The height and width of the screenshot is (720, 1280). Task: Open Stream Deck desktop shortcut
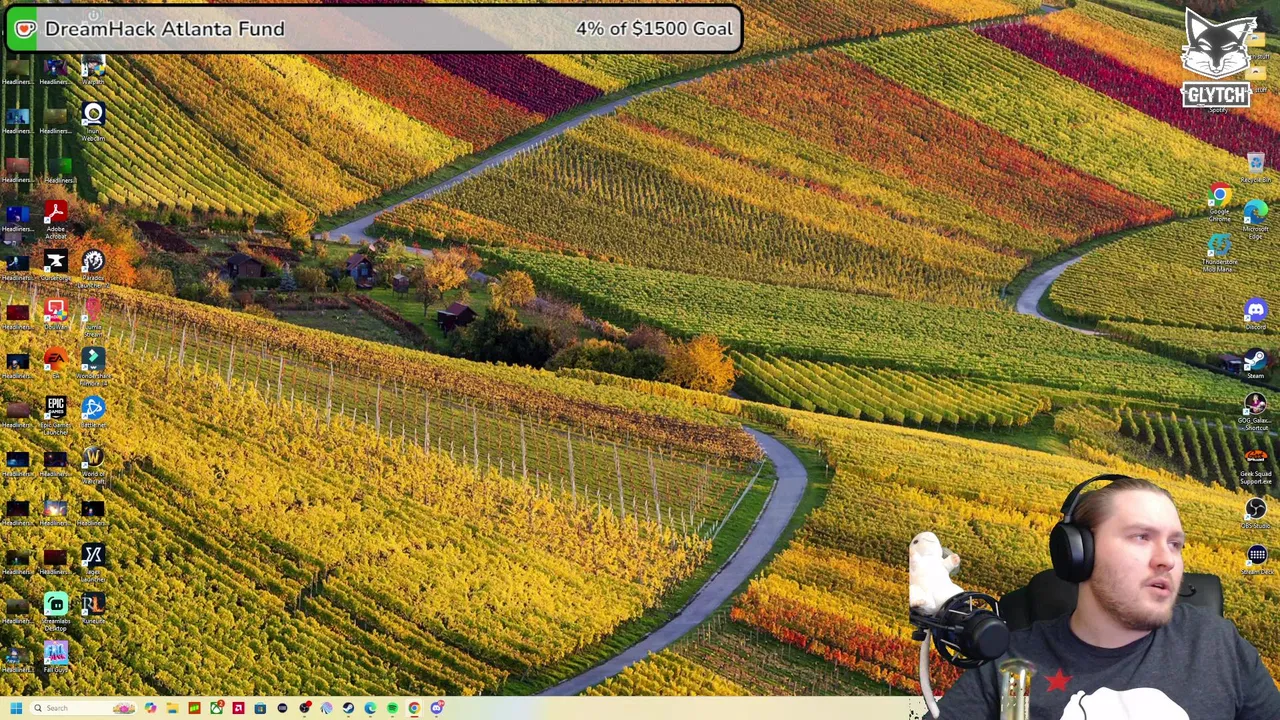click(x=1256, y=559)
